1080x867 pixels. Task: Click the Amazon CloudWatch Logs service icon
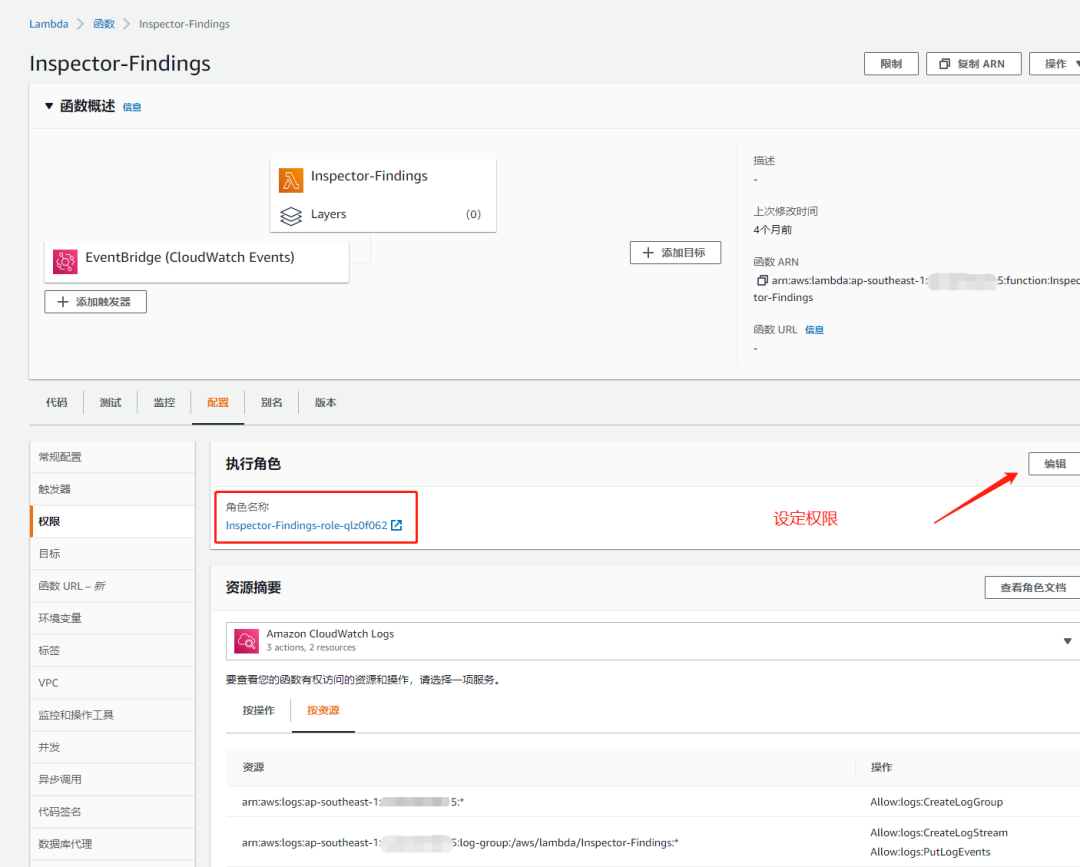247,641
